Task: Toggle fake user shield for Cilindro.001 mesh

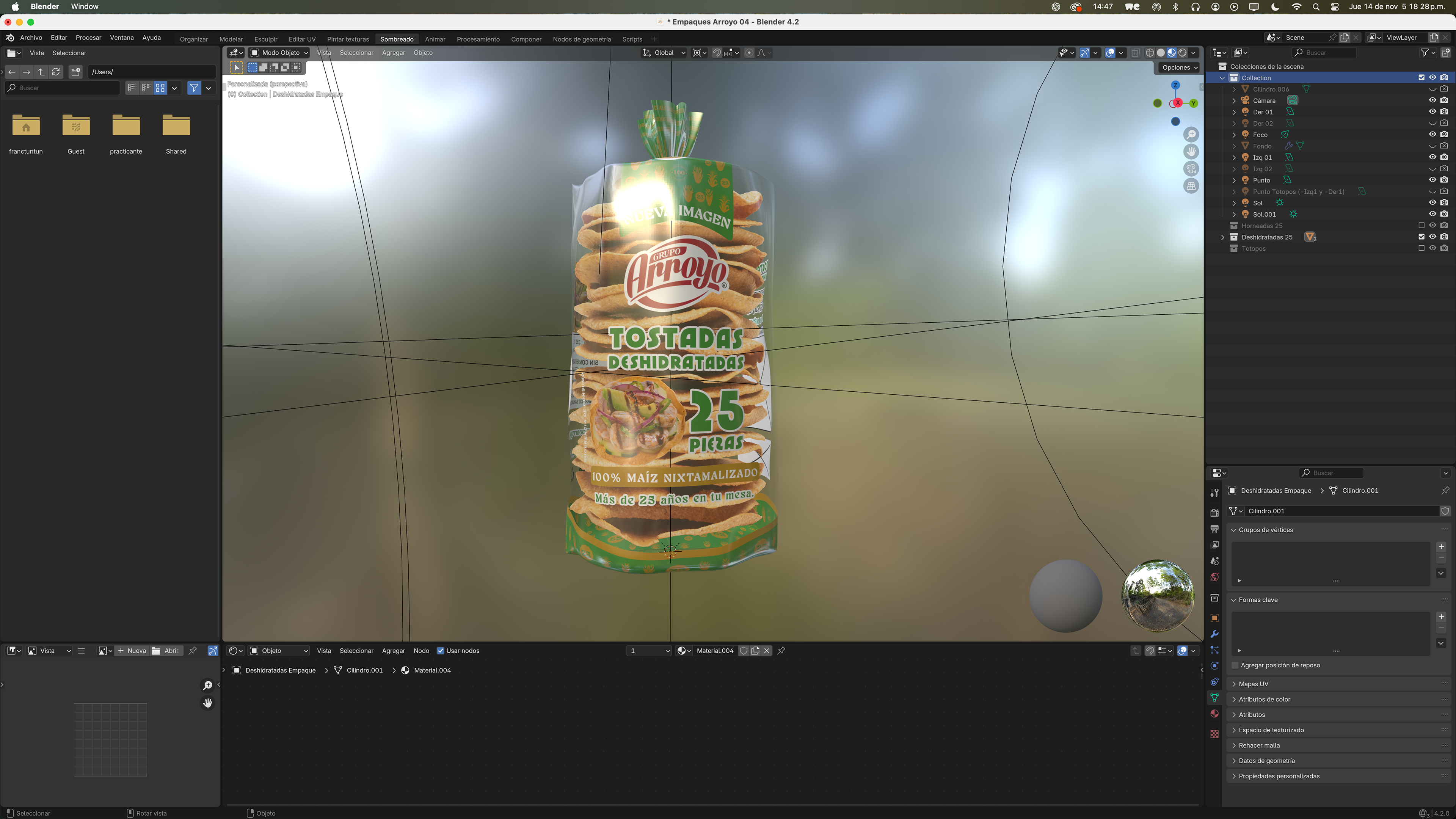Action: [1445, 511]
